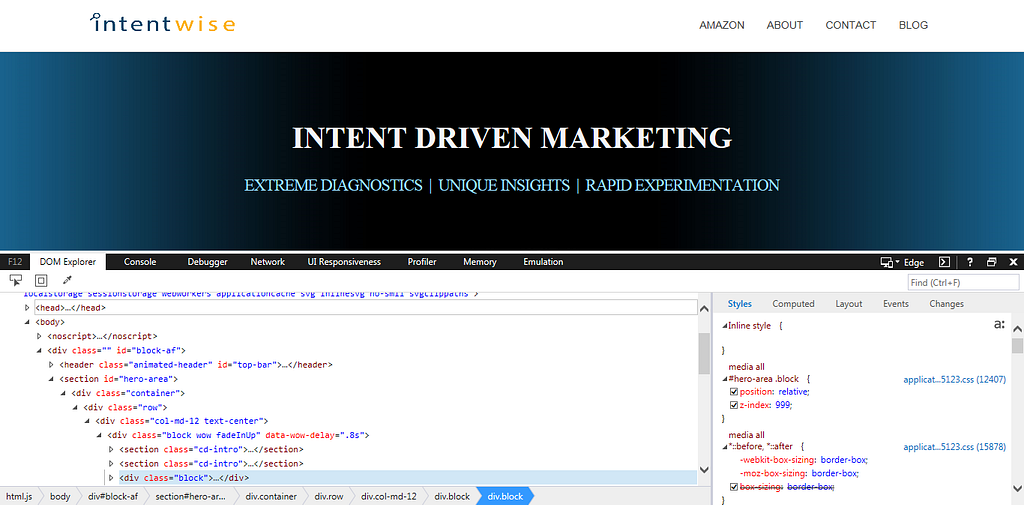Select the color picker eyedropper tool
The image size is (1024, 505).
click(67, 282)
